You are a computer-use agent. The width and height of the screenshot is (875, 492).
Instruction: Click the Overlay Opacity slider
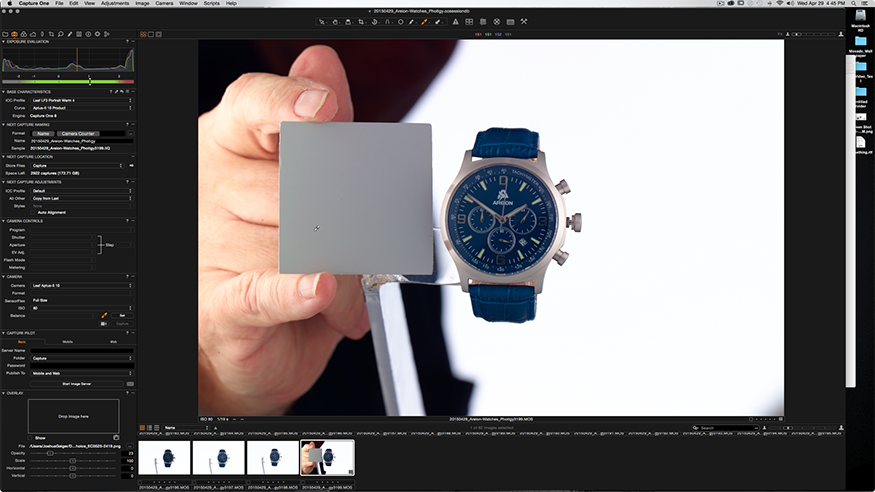pyautogui.click(x=74, y=453)
